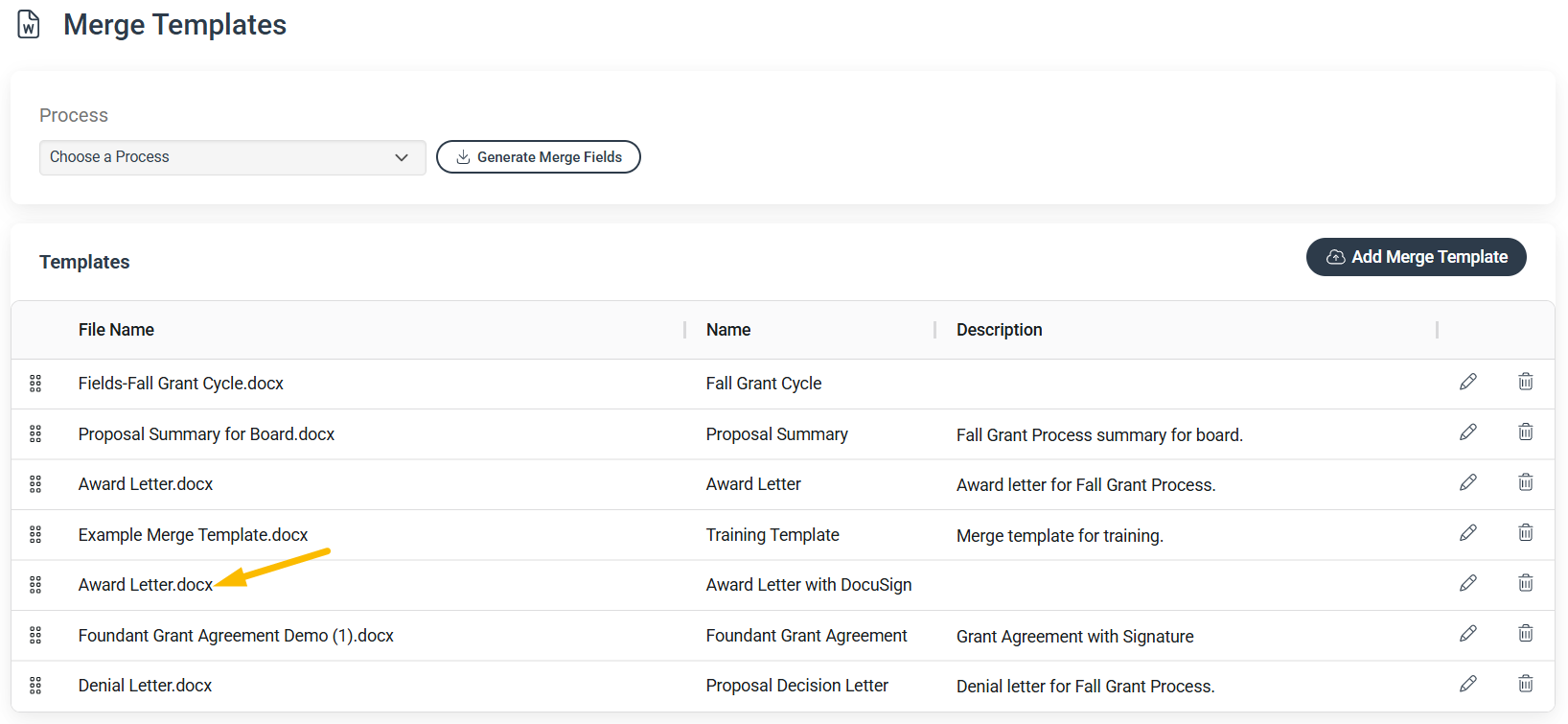Delete the Proposal Summary for Board template

pos(1526,432)
